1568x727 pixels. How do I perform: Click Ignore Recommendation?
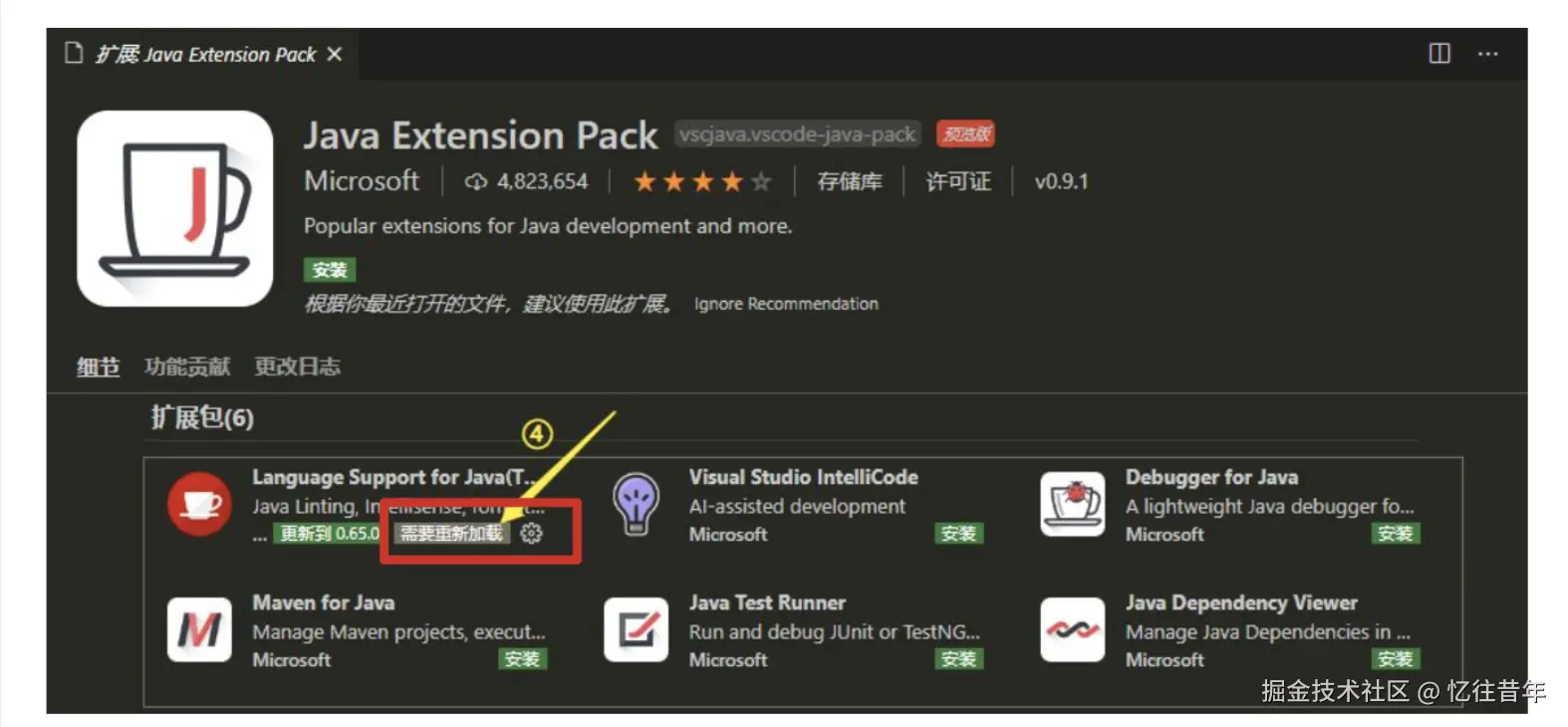pos(786,304)
